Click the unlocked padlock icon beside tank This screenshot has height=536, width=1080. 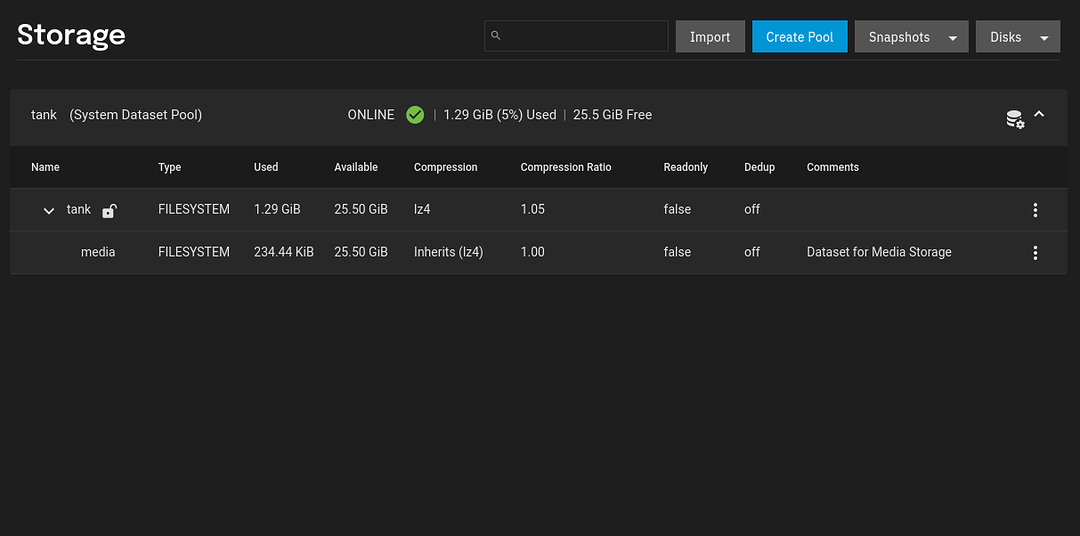(109, 211)
